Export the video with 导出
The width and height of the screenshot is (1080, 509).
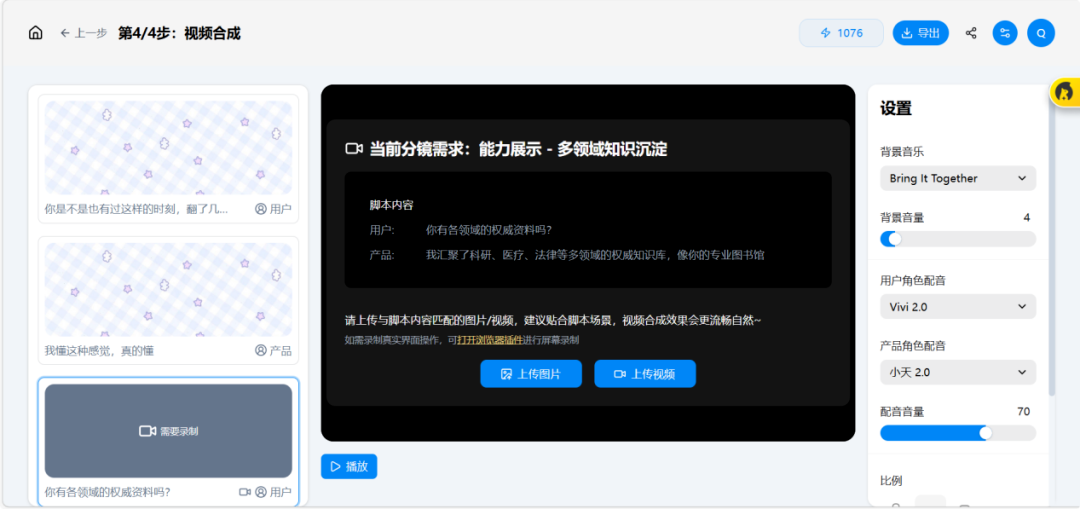pyautogui.click(x=920, y=33)
